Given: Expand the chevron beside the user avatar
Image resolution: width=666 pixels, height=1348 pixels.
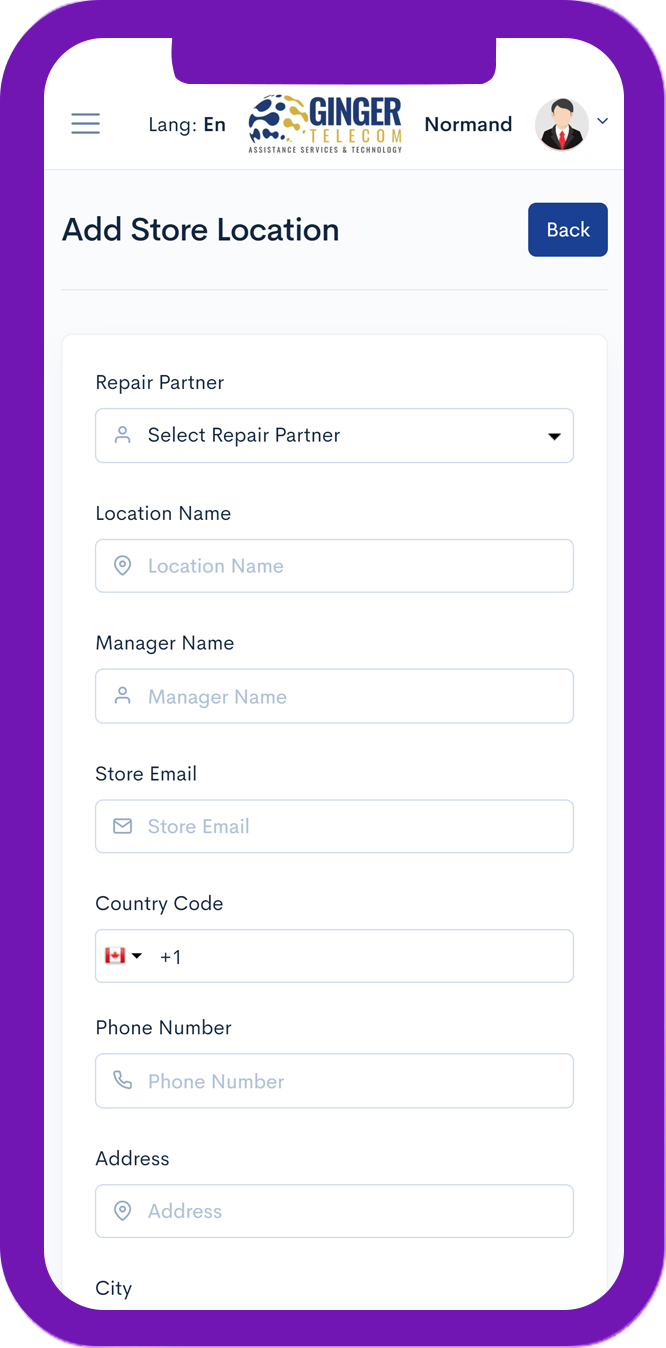Looking at the screenshot, I should point(602,121).
